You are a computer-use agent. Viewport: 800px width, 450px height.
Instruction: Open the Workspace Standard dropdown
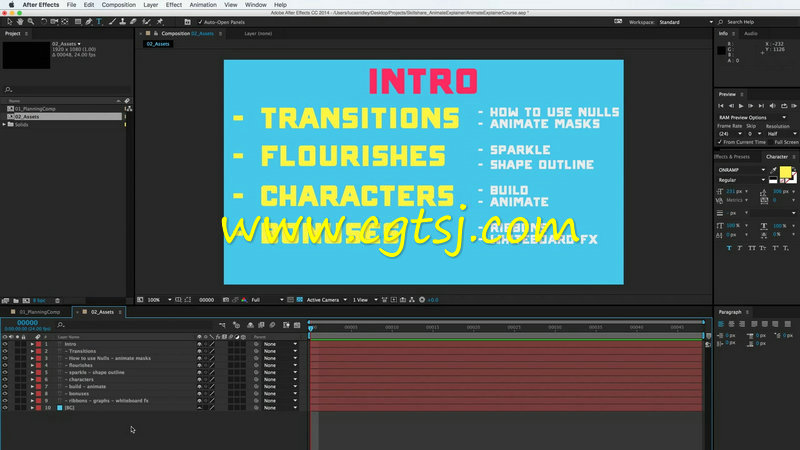click(686, 22)
